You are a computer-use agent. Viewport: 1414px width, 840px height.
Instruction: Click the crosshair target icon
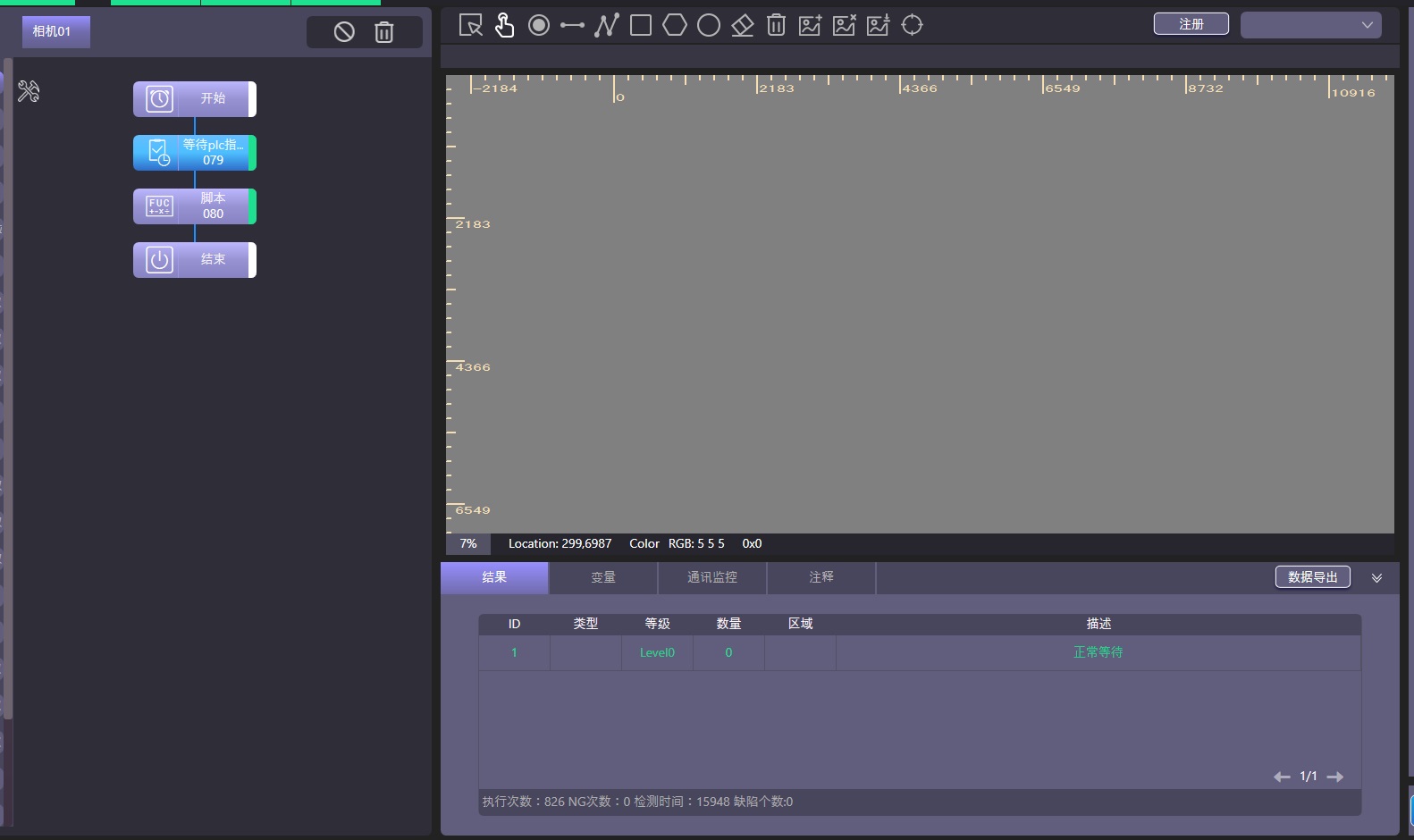[913, 25]
